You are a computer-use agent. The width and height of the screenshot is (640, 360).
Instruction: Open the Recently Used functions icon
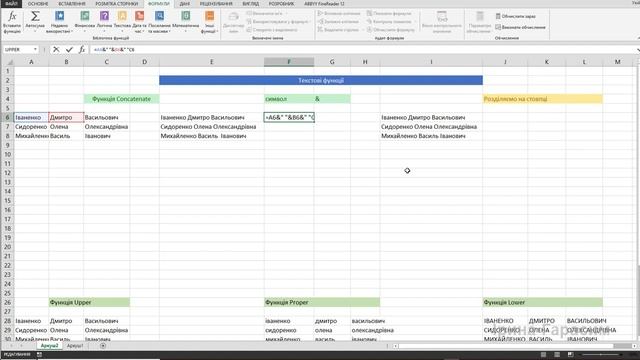coord(60,16)
